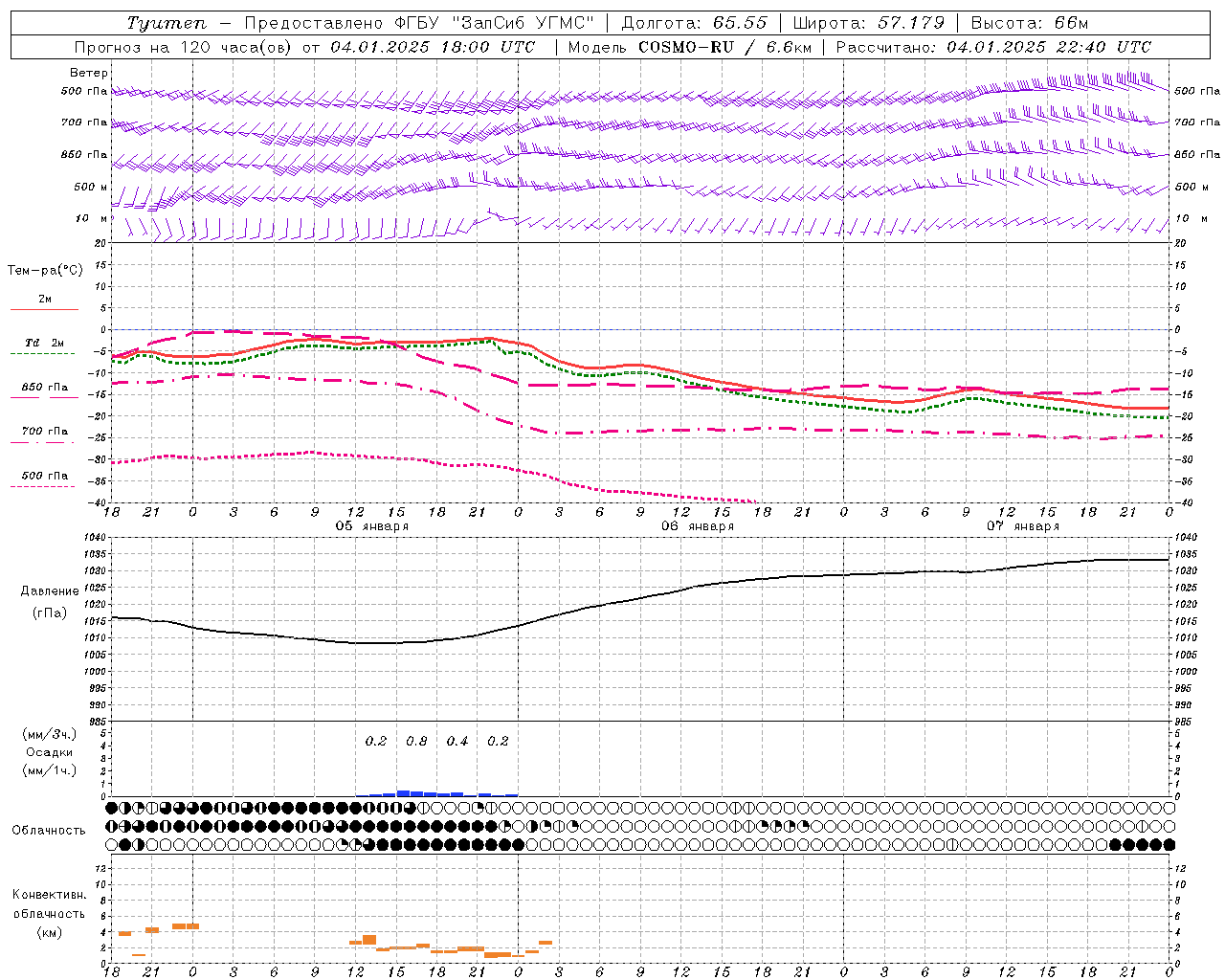1225x980 pixels.
Task: Click the '05 января' date label
Action: (372, 526)
